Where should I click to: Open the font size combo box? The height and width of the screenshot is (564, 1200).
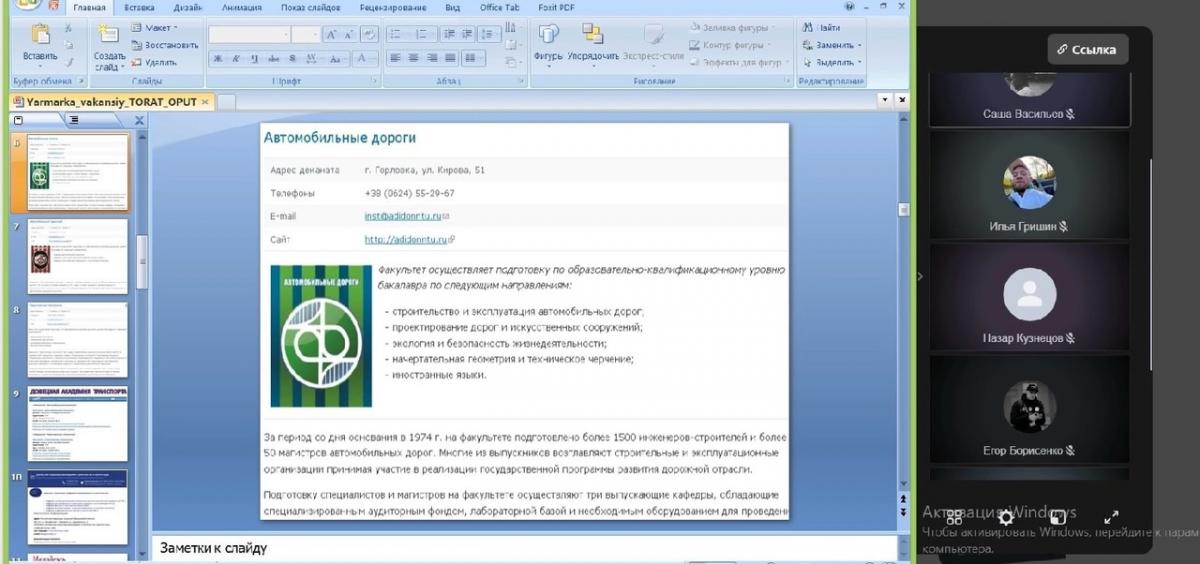[305, 35]
